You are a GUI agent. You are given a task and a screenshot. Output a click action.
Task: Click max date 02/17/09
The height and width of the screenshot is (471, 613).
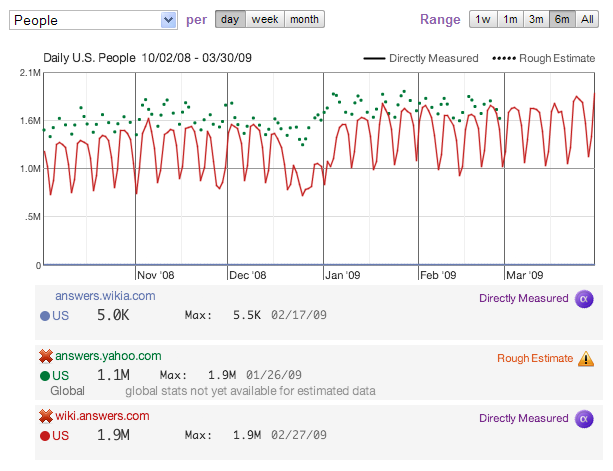click(x=299, y=315)
